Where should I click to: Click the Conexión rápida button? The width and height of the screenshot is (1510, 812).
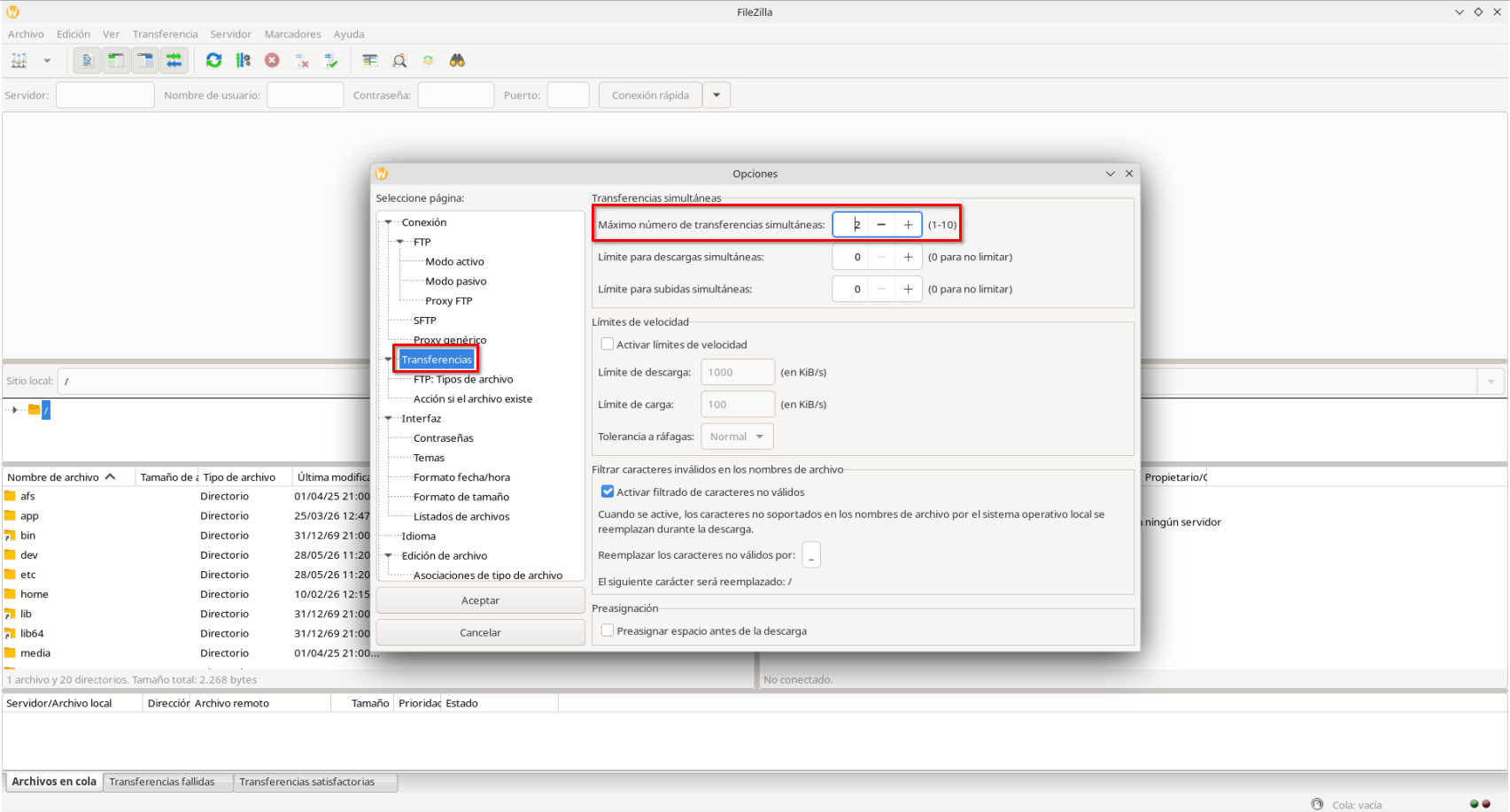click(x=651, y=96)
